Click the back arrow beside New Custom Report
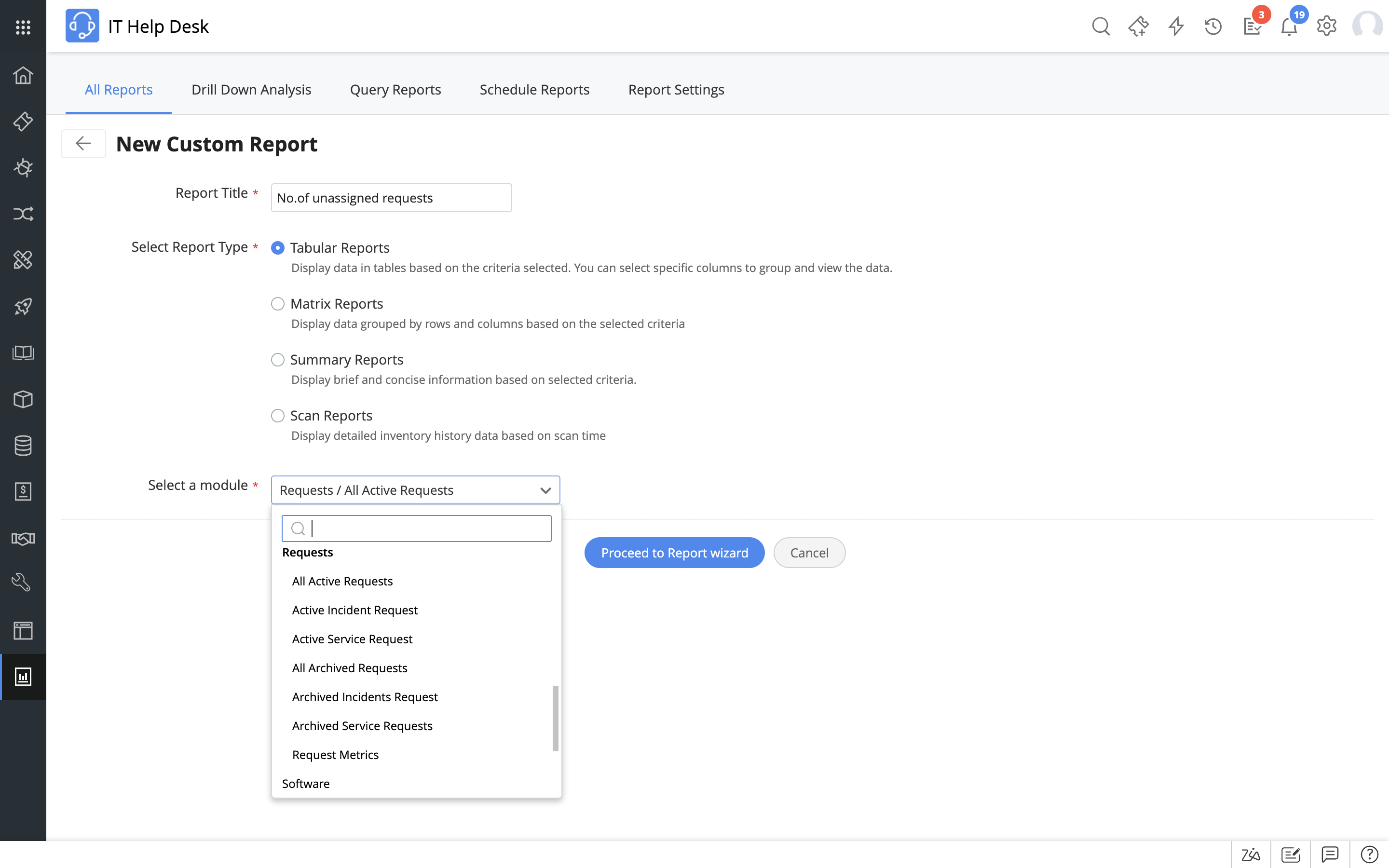The width and height of the screenshot is (1389, 868). (83, 144)
